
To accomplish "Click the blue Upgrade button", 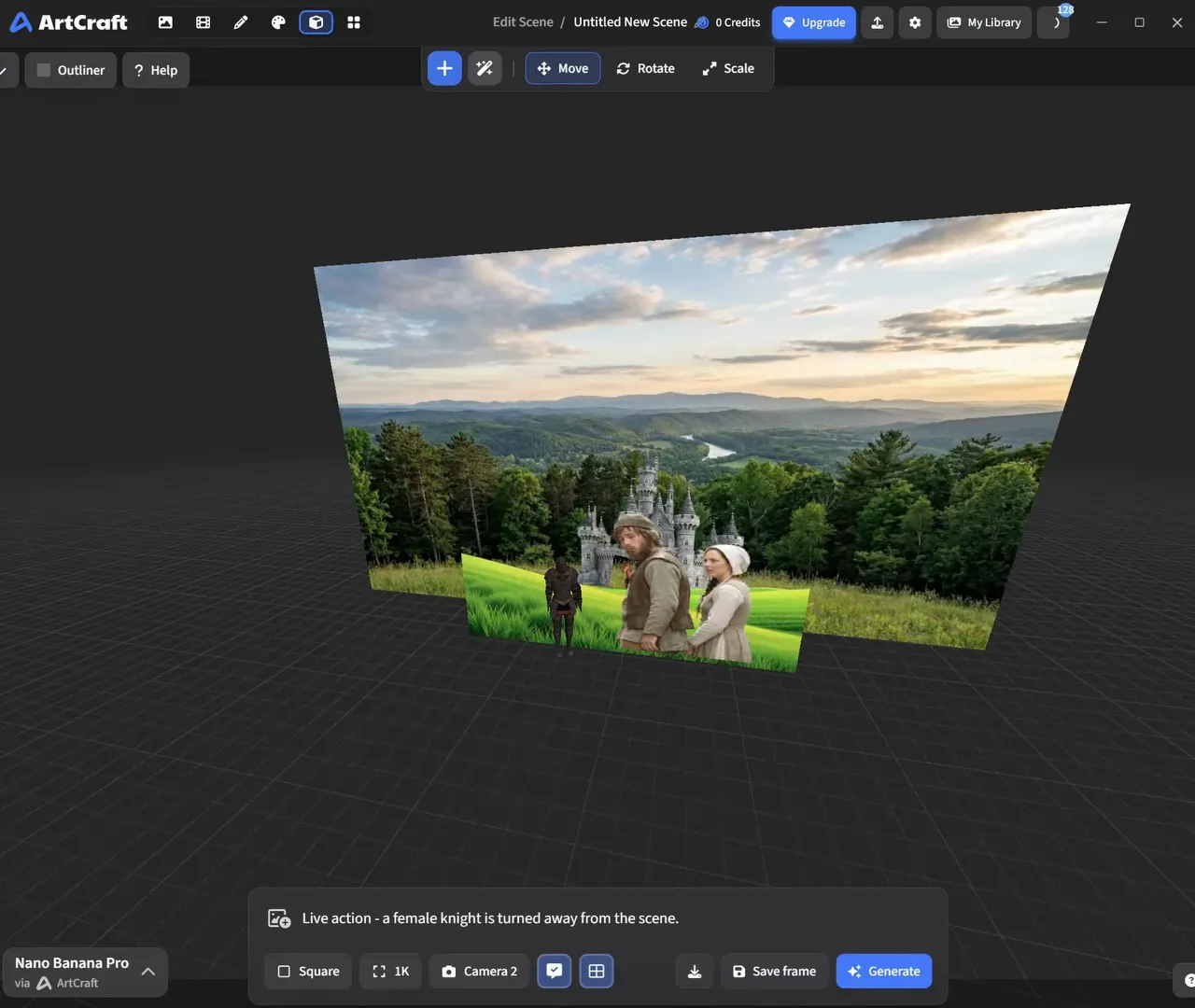I will [x=814, y=22].
